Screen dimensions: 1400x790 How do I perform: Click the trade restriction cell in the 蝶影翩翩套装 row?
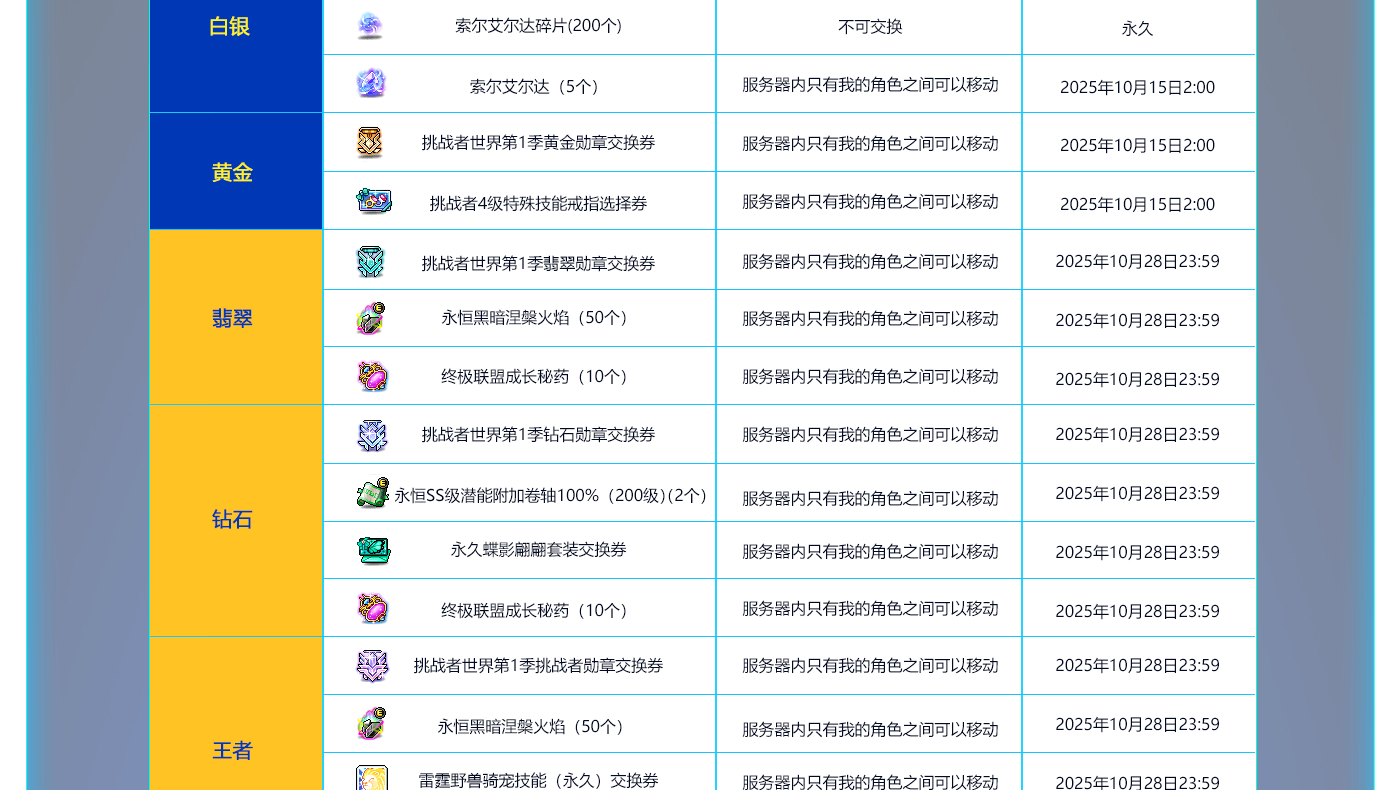click(x=869, y=550)
